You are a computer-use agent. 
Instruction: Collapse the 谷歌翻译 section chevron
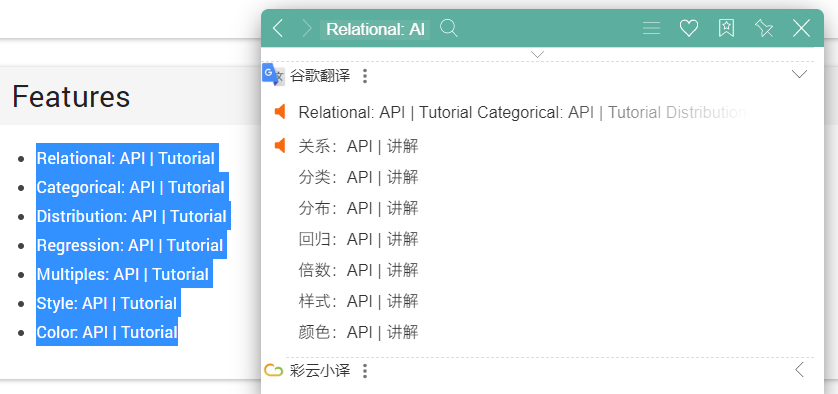coord(799,74)
